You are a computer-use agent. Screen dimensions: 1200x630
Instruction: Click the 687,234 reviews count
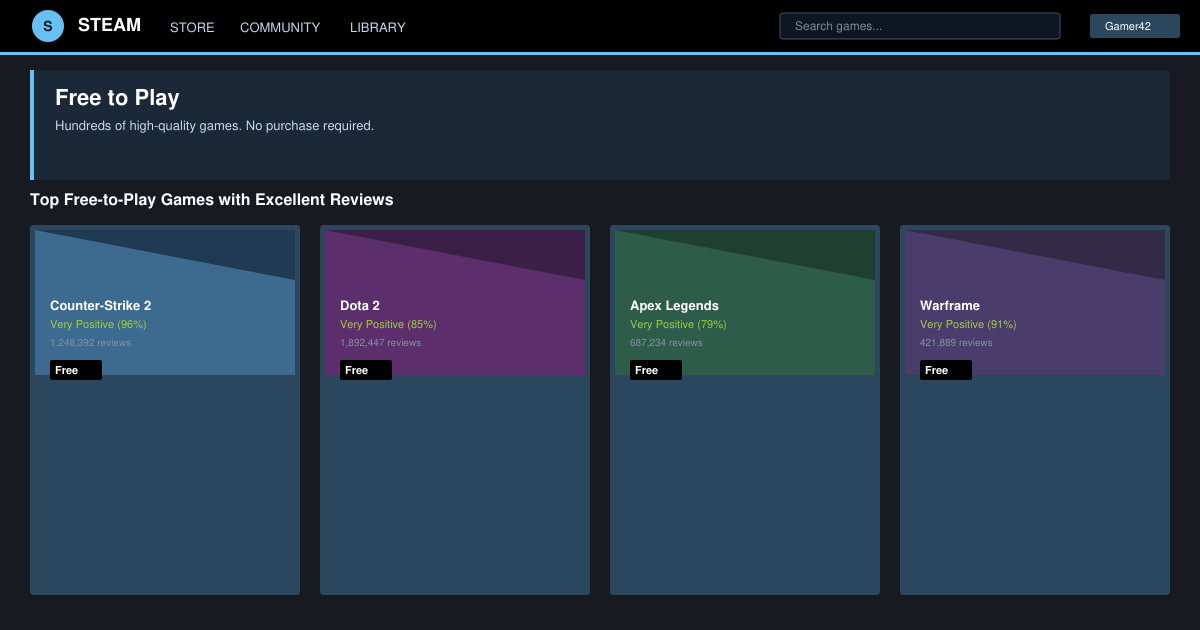[667, 343]
